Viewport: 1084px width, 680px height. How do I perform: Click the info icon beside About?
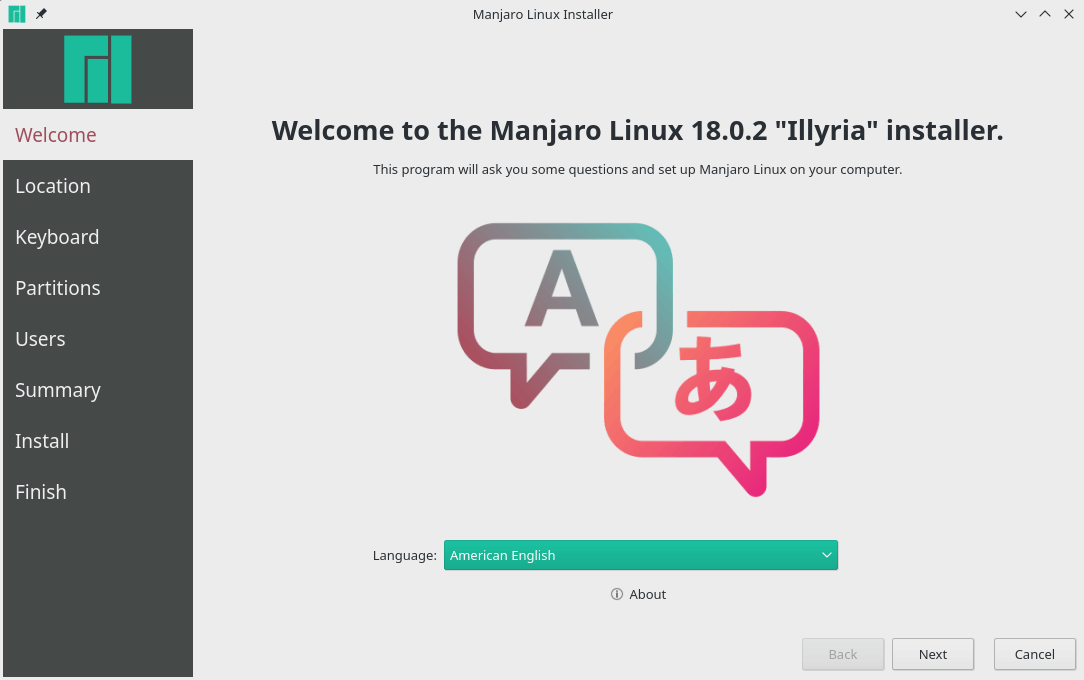(x=616, y=594)
